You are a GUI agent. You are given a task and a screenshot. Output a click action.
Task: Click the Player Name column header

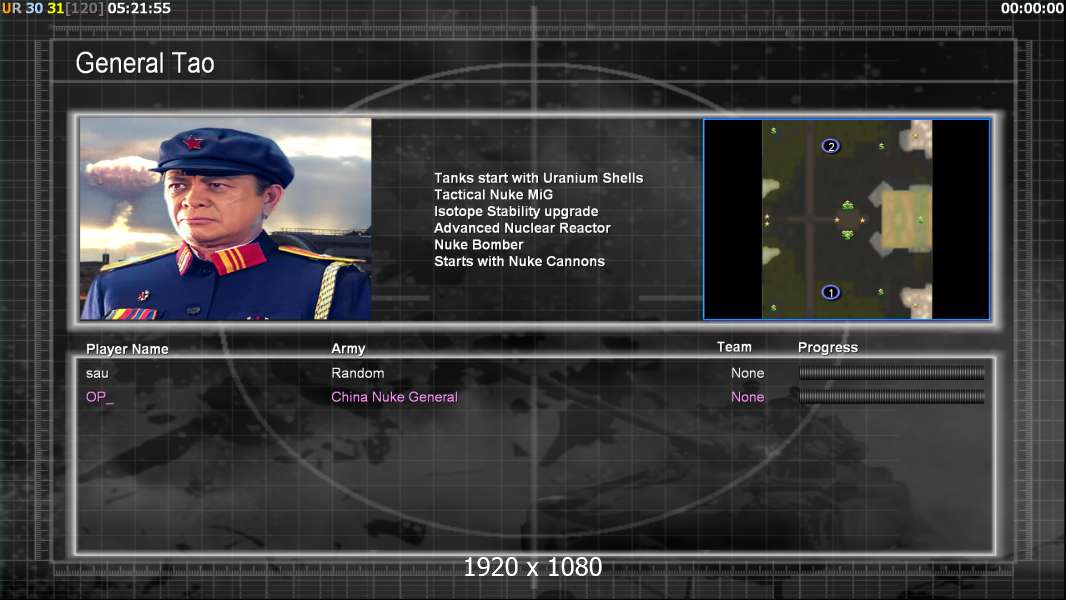coord(127,349)
